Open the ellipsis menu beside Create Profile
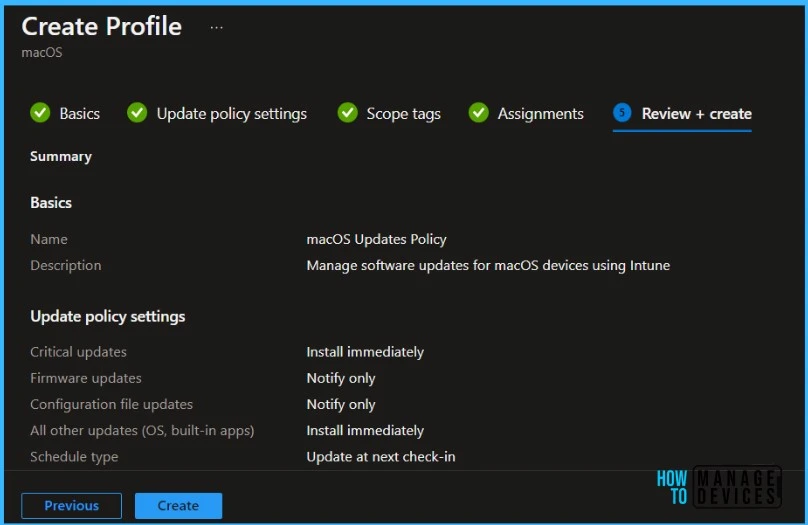This screenshot has height=525, width=808. (x=216, y=27)
